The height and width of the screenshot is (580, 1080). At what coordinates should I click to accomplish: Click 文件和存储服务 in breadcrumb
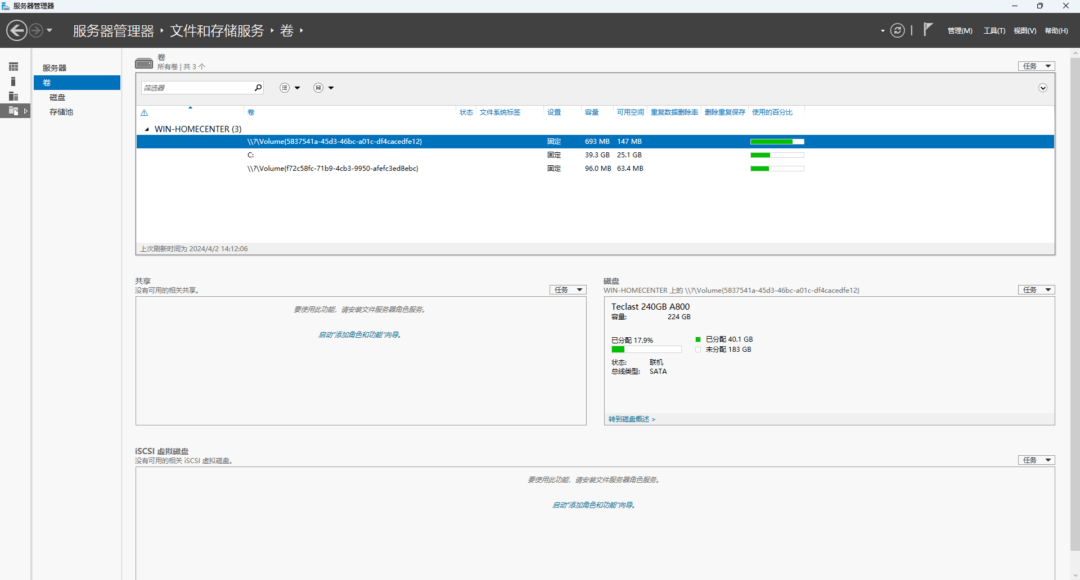pyautogui.click(x=217, y=31)
